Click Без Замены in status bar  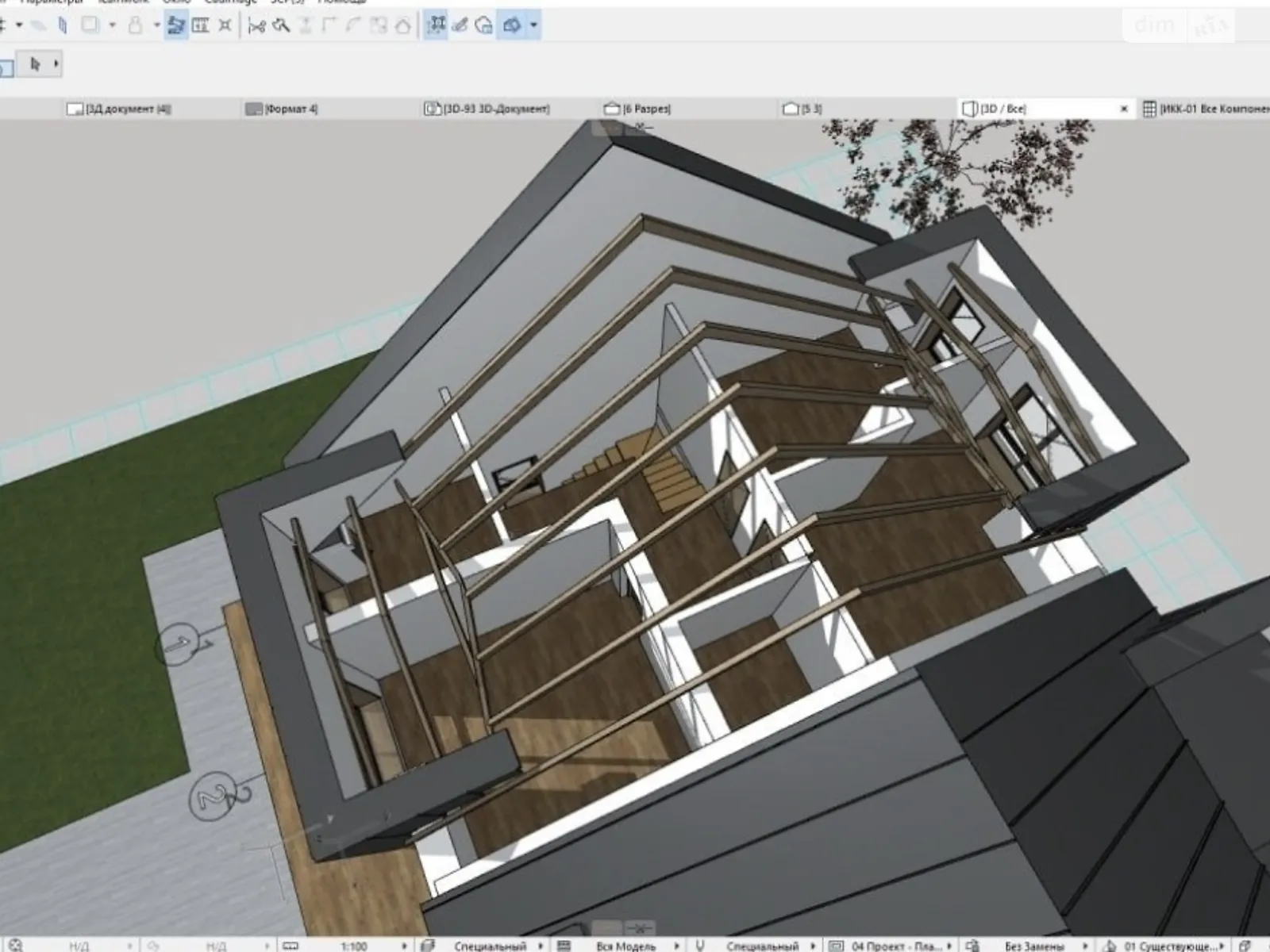[x=1033, y=946]
